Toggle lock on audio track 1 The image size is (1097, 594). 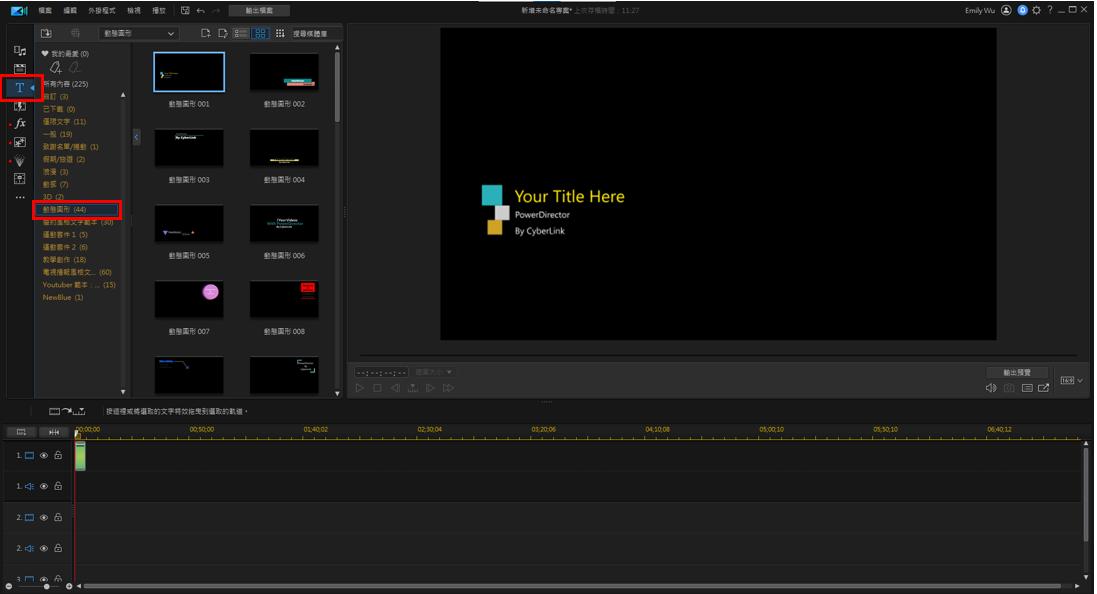(58, 487)
